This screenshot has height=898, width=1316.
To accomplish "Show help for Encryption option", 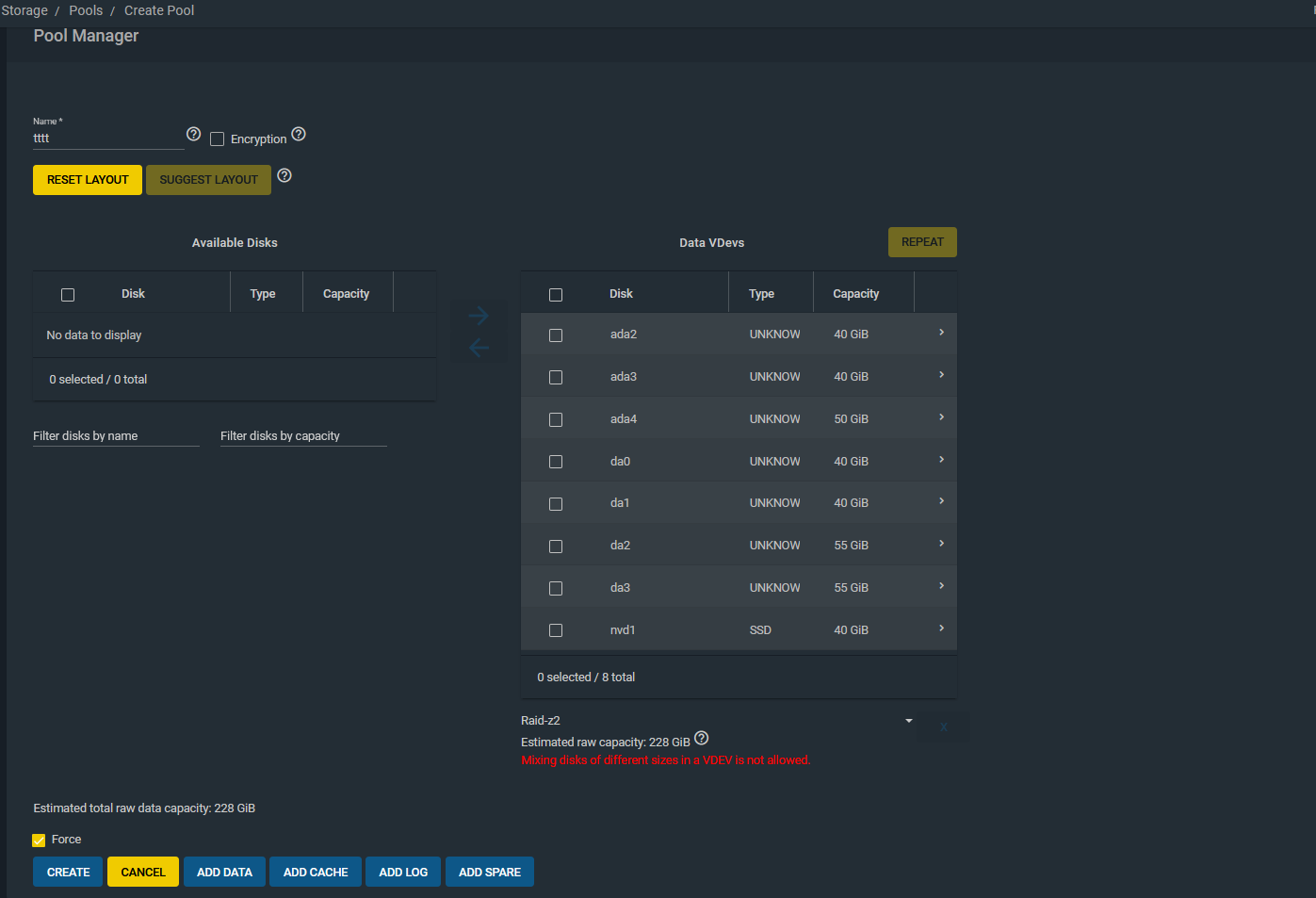I will tap(299, 134).
